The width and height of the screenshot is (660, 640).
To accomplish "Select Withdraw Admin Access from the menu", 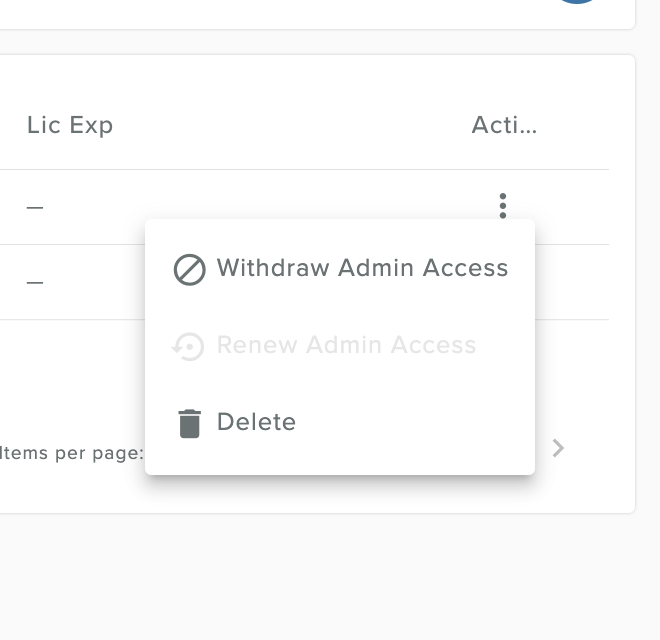I will pyautogui.click(x=340, y=268).
